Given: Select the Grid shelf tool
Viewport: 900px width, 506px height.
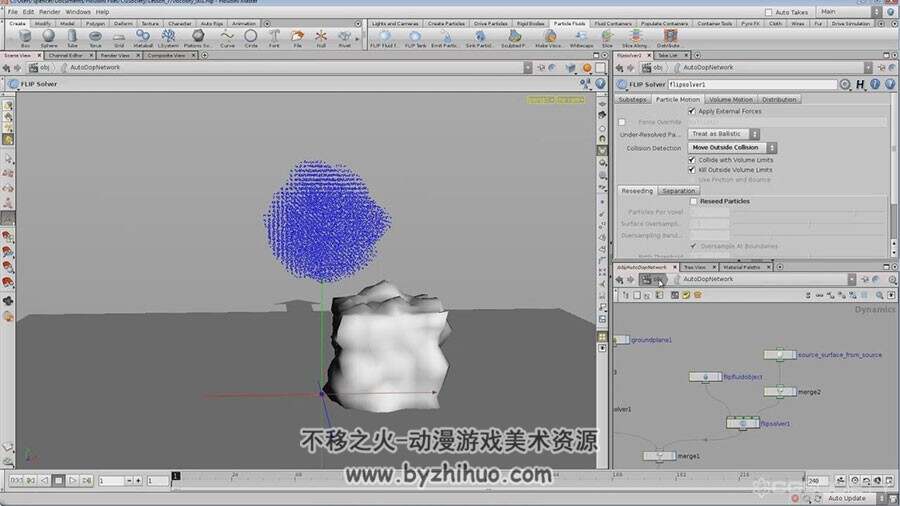Looking at the screenshot, I should pyautogui.click(x=119, y=38).
